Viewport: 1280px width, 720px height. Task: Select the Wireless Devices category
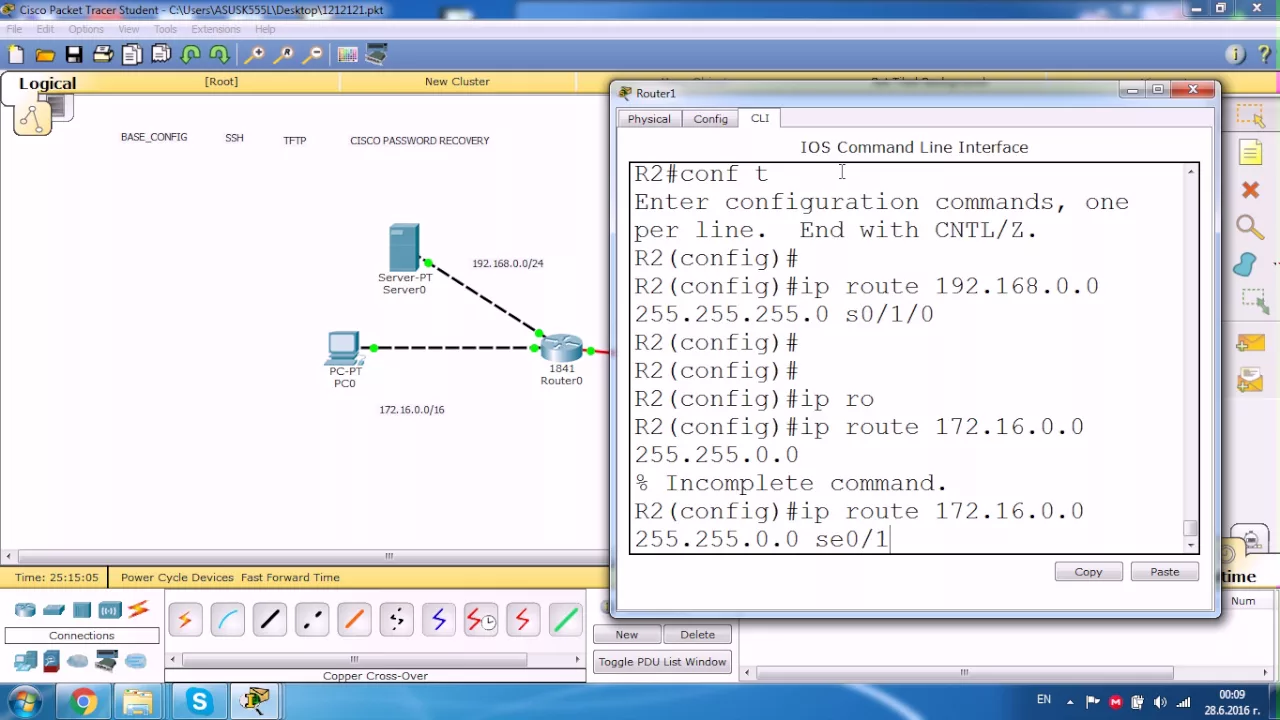[x=109, y=610]
